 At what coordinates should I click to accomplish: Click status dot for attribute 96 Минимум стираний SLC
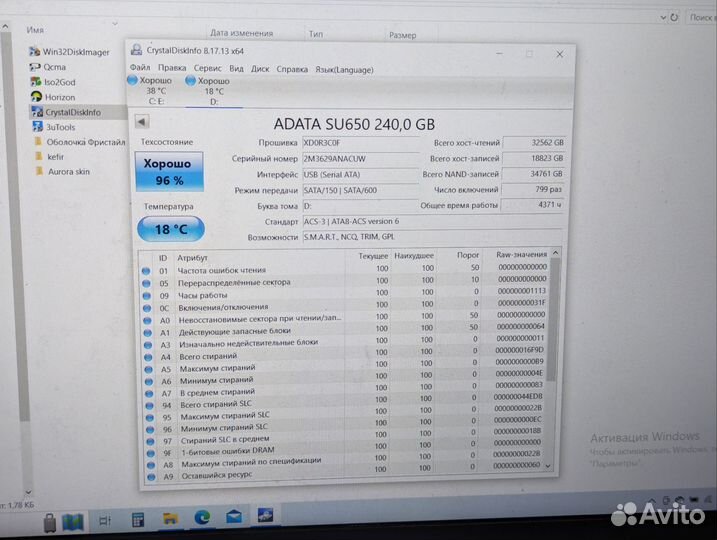pos(150,429)
